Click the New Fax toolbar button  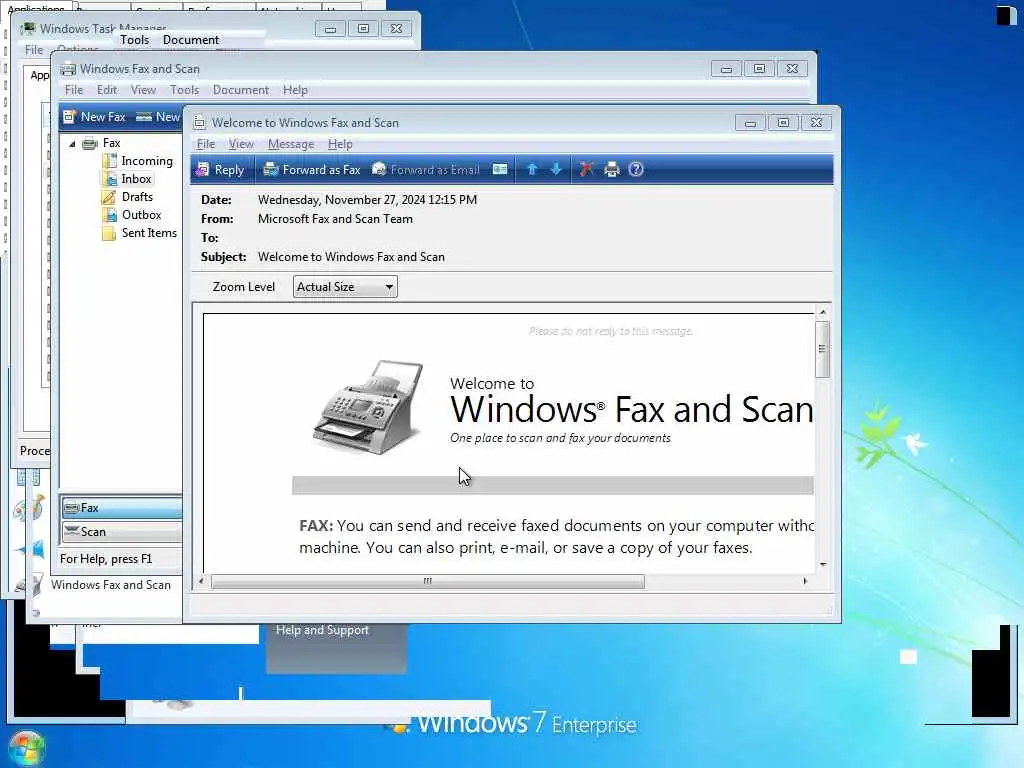click(x=94, y=117)
